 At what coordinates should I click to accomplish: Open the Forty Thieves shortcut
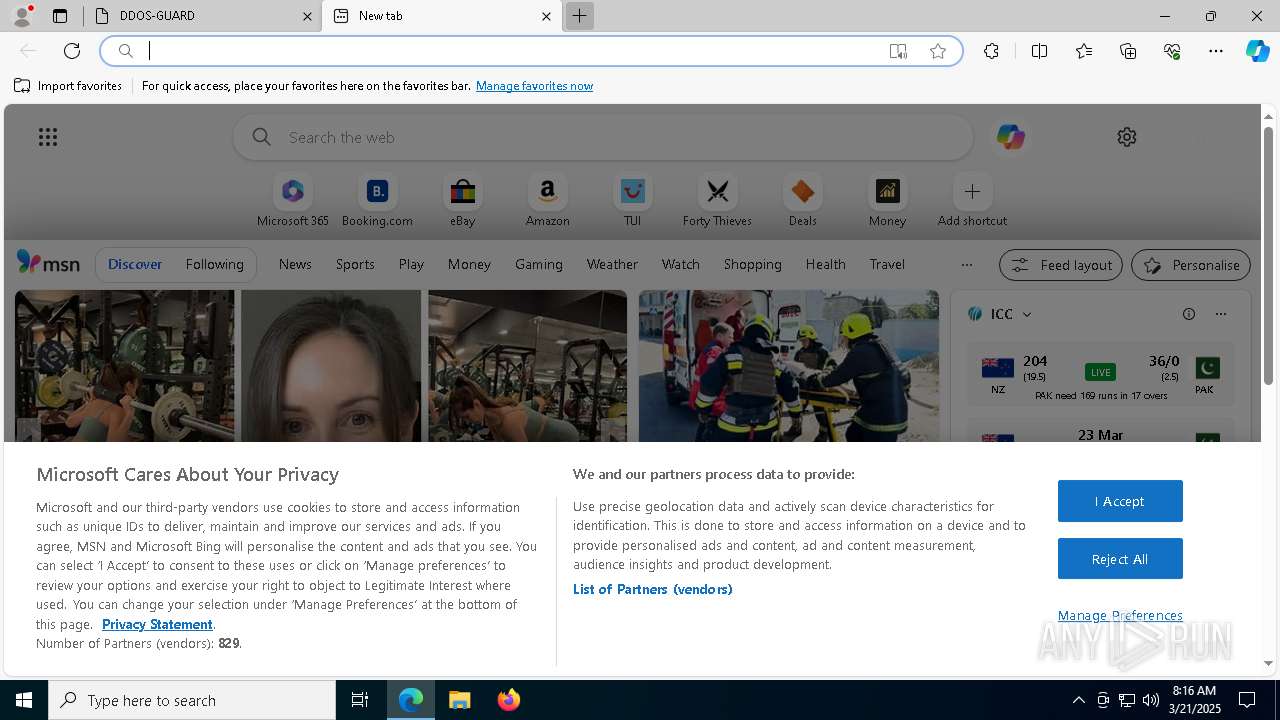tap(717, 201)
